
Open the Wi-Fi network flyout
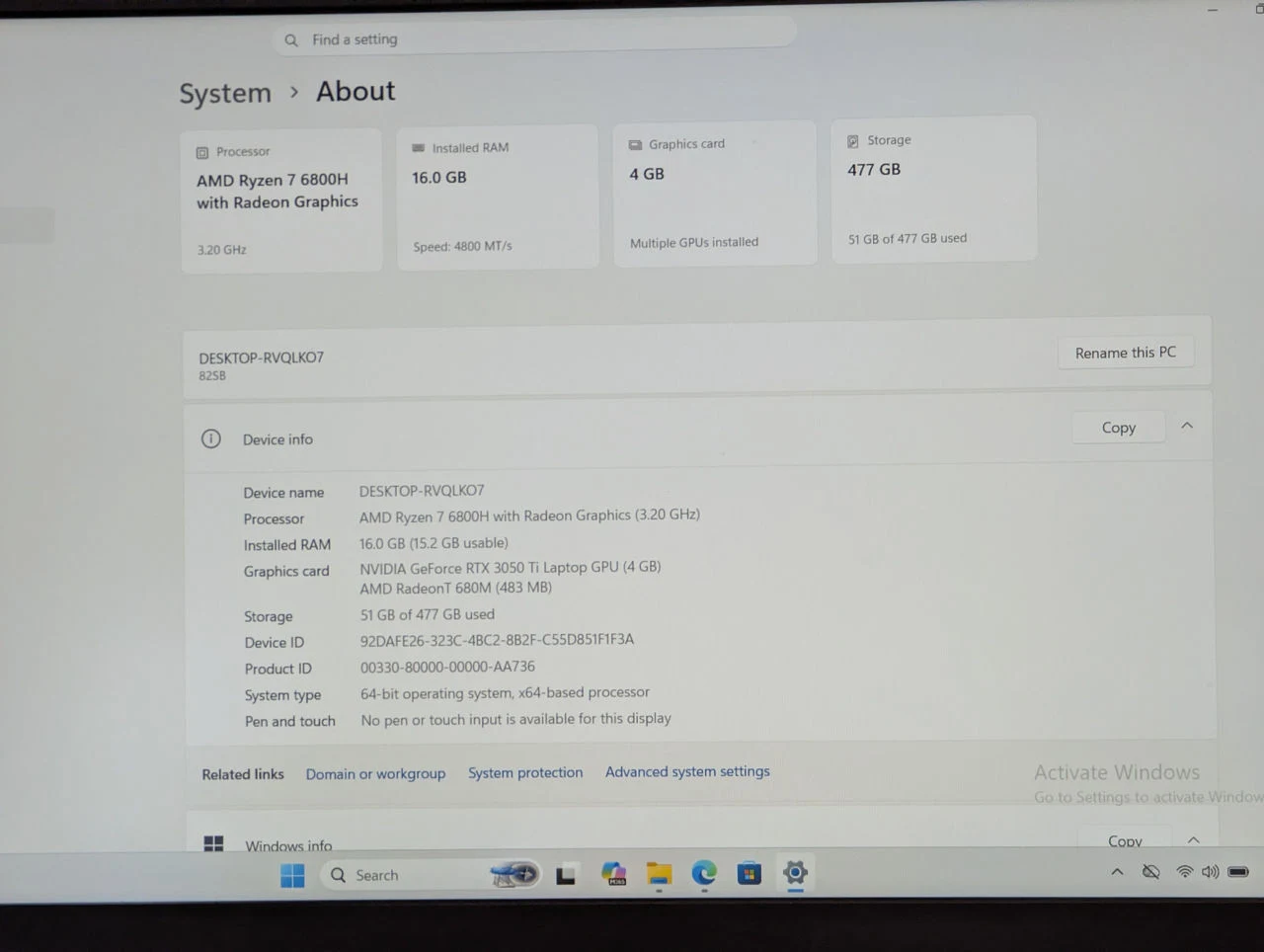[x=1184, y=872]
